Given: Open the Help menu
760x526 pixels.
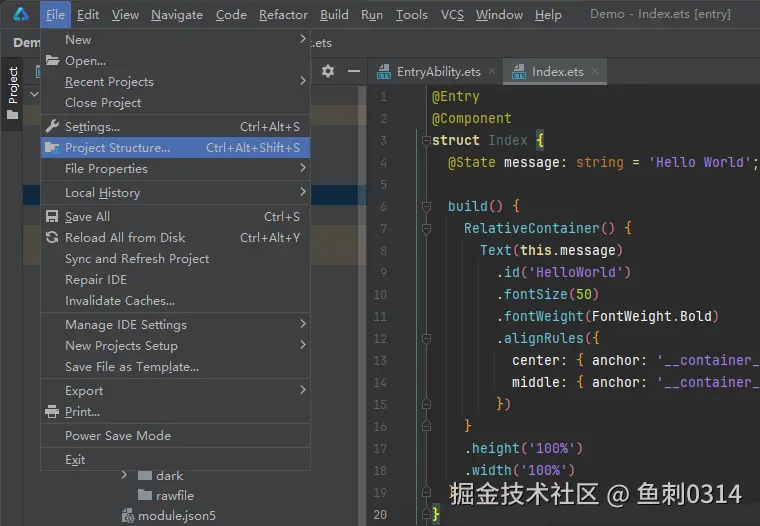Looking at the screenshot, I should tap(548, 15).
